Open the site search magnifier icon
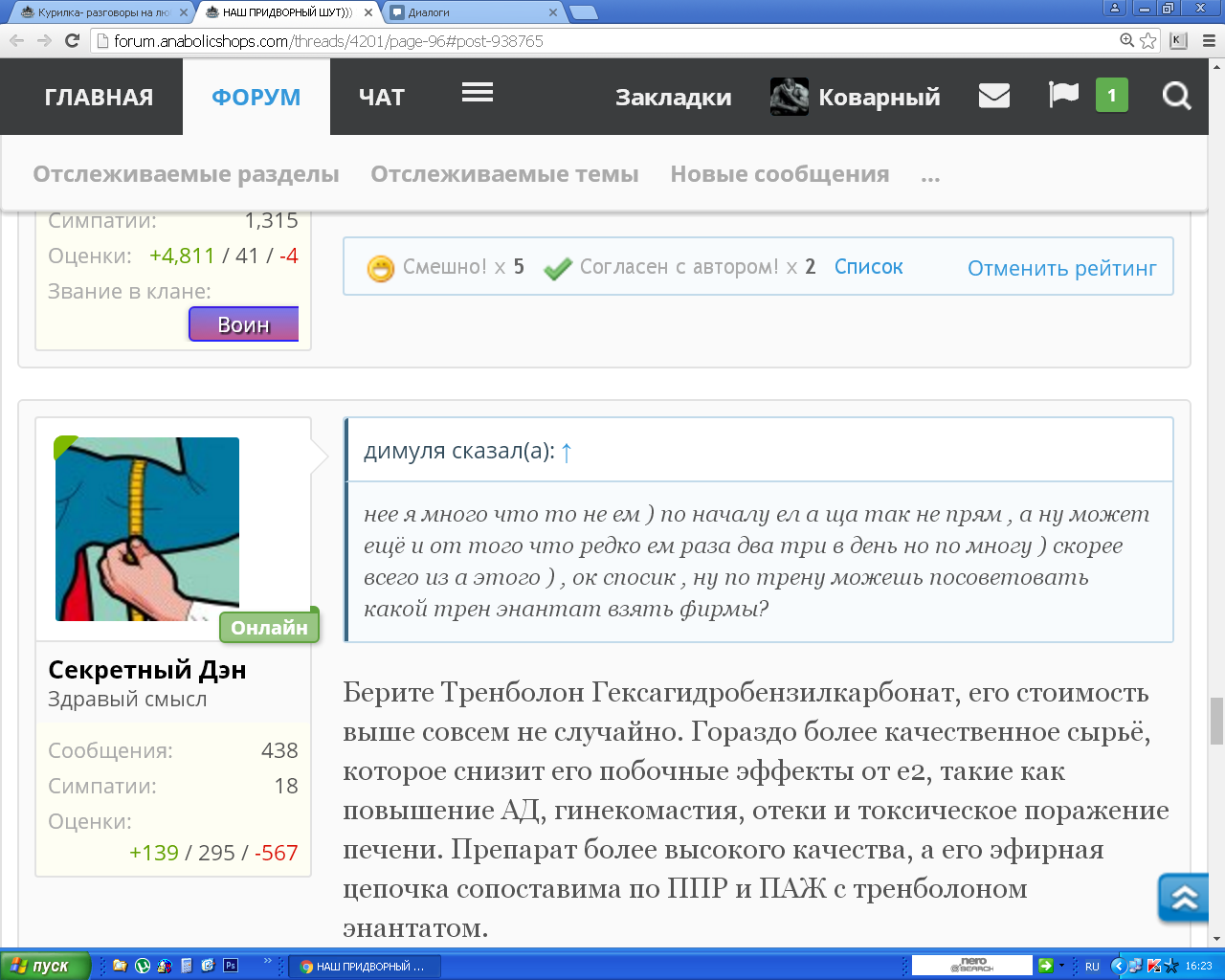 point(1176,96)
